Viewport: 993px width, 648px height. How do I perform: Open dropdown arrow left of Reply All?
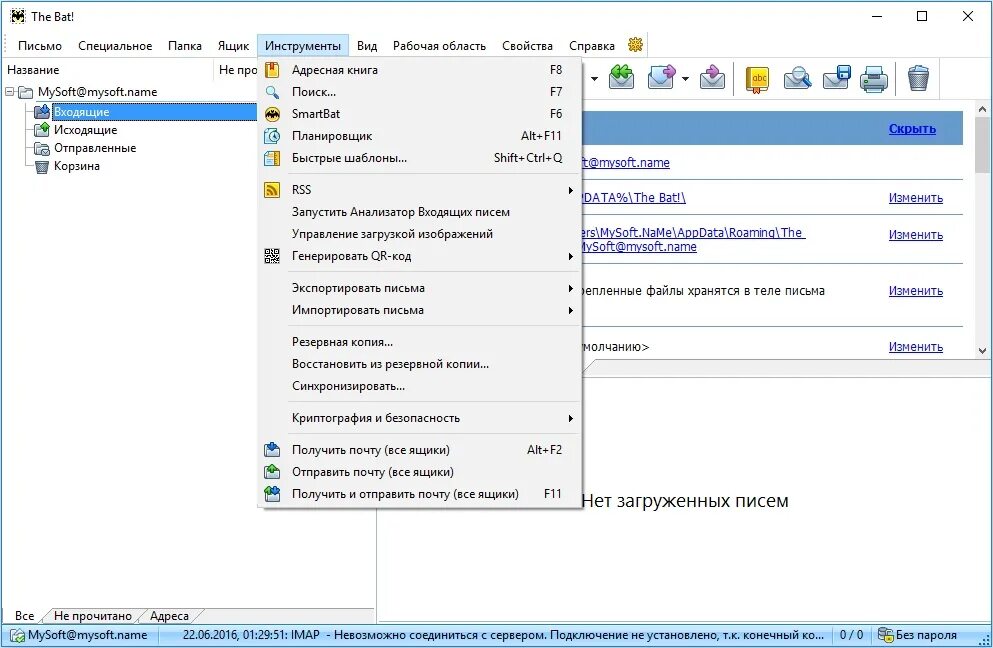pyautogui.click(x=594, y=79)
